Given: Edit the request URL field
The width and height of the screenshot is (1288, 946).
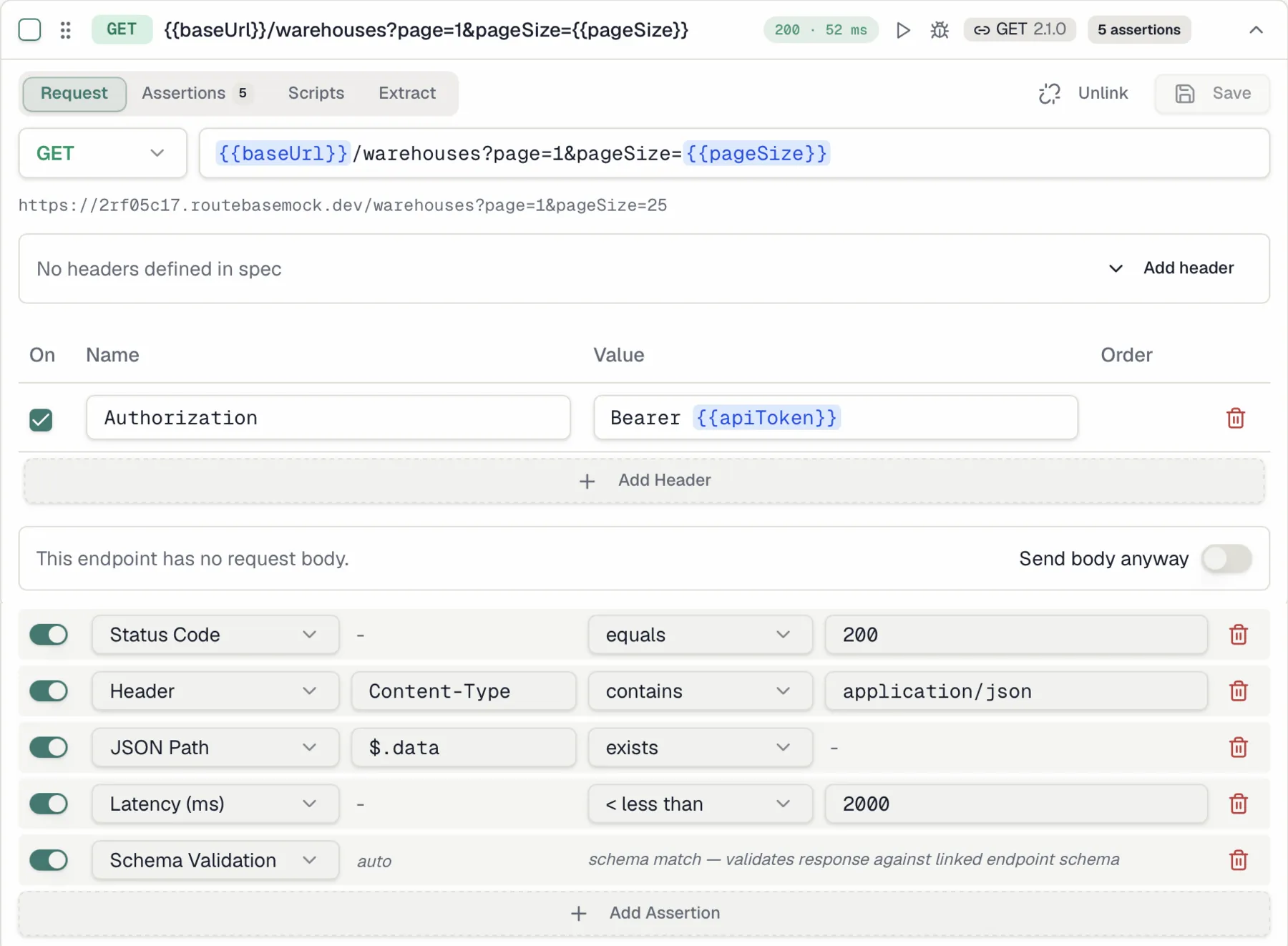Looking at the screenshot, I should (x=734, y=153).
